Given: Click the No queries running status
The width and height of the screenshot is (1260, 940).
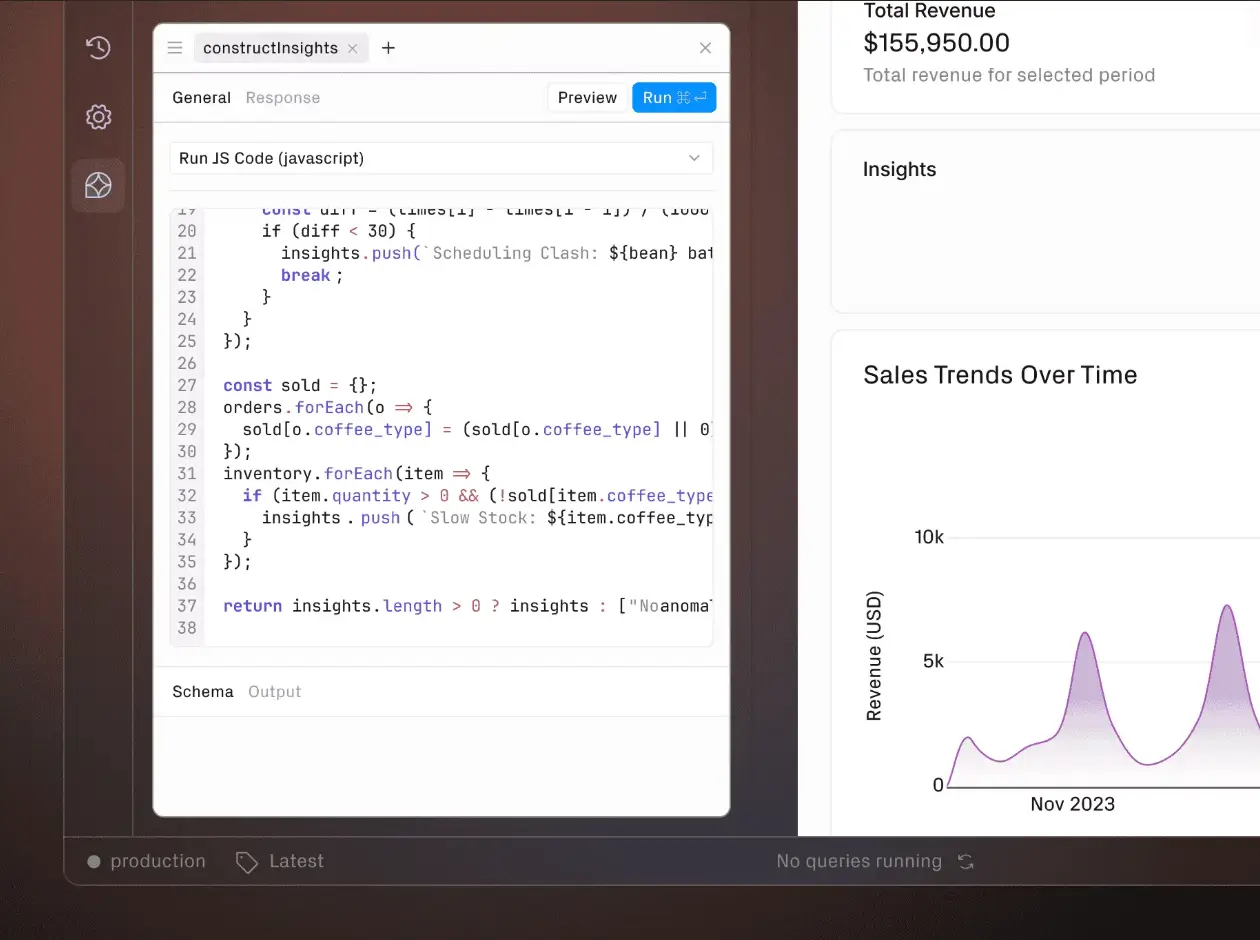Looking at the screenshot, I should [x=859, y=861].
